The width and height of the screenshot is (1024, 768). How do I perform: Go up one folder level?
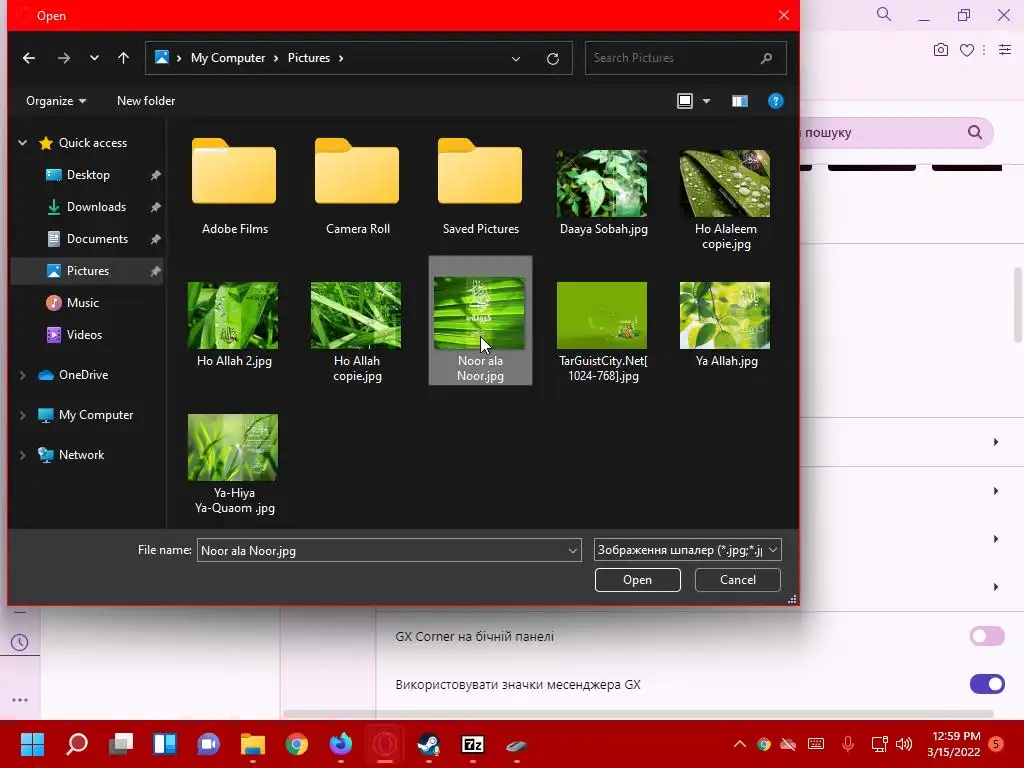click(x=123, y=58)
